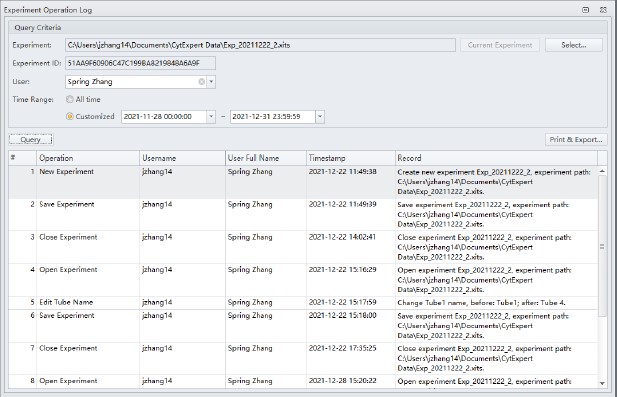Viewport: 617px width, 397px height.
Task: Open the start date picker dropdown
Action: pos(211,116)
